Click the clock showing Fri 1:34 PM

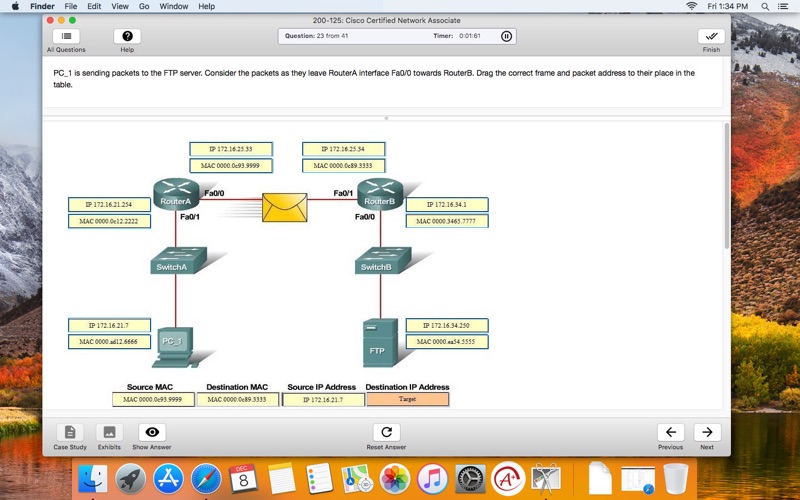728,6
